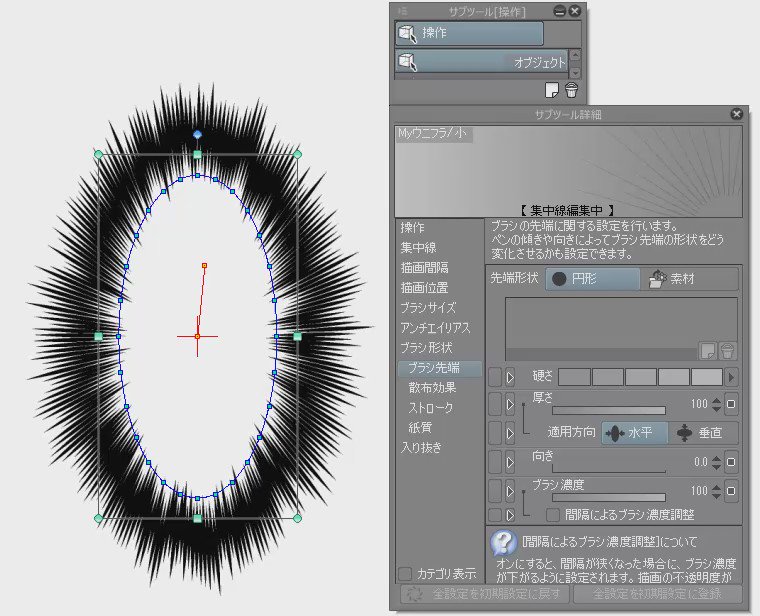Adjust the 向き slider
This screenshot has width=760, height=616.
(608, 469)
